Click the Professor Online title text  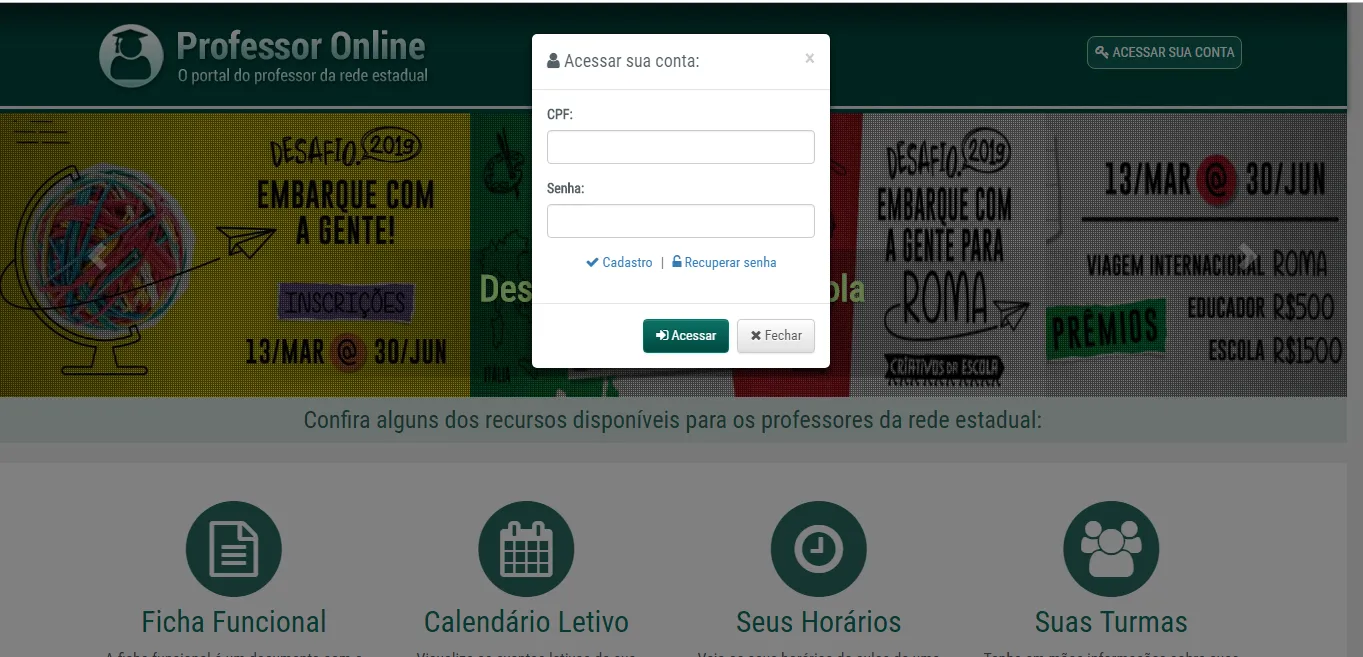point(300,46)
